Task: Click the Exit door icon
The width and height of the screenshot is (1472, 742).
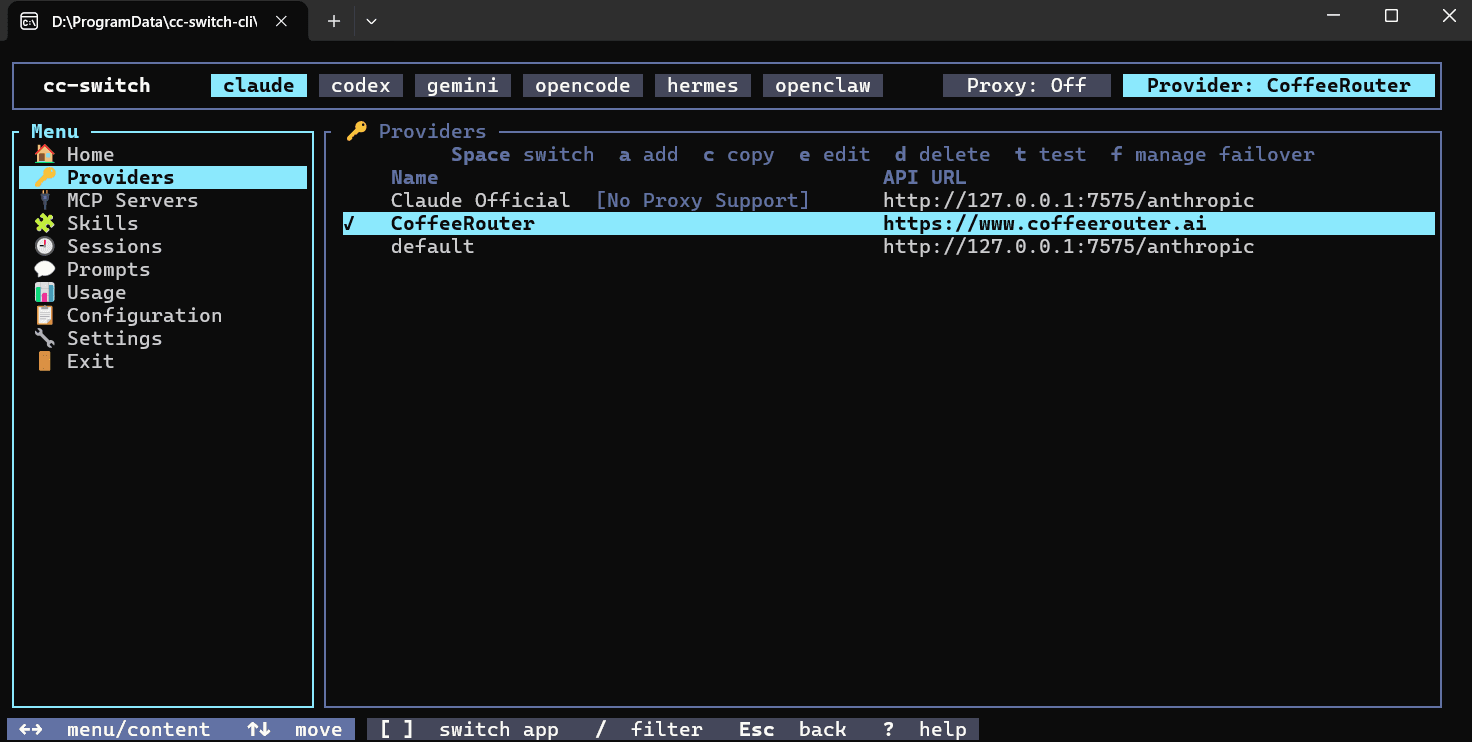Action: [44, 361]
